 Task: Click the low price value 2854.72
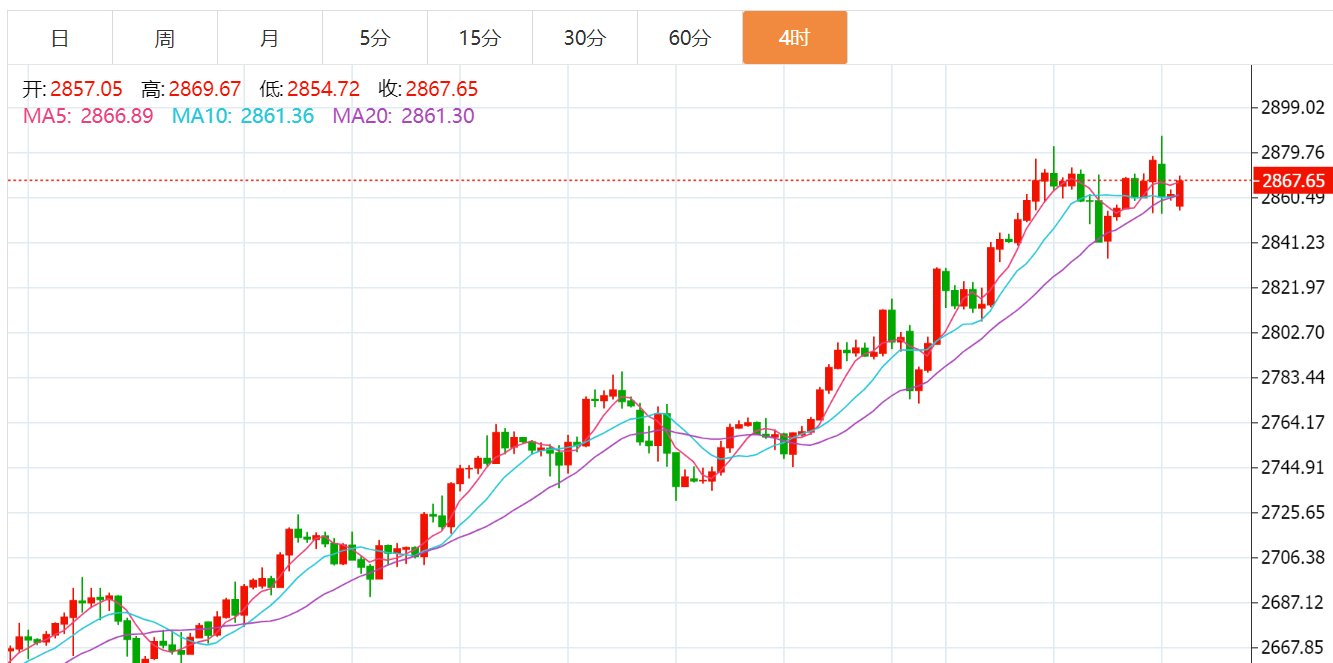(x=323, y=89)
